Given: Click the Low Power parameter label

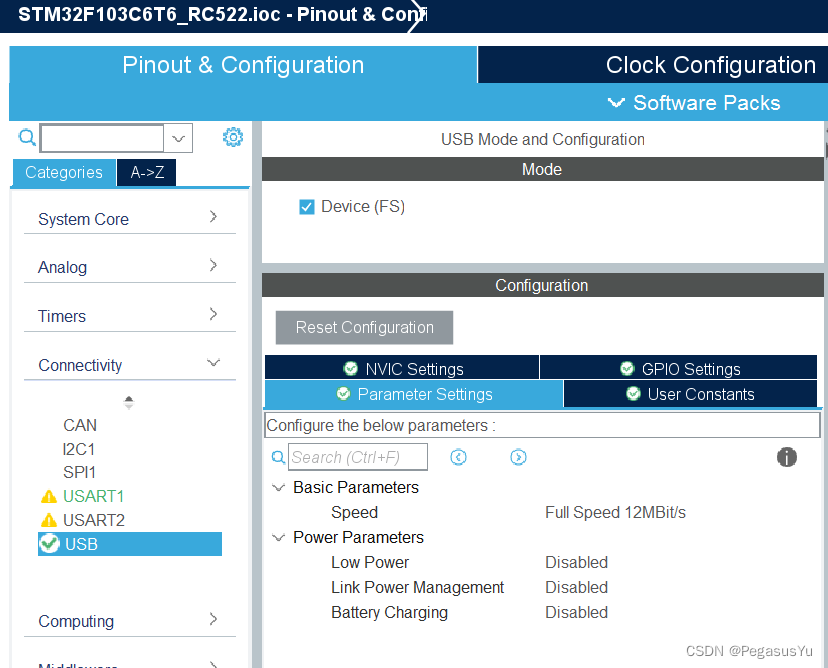Looking at the screenshot, I should pyautogui.click(x=370, y=562).
